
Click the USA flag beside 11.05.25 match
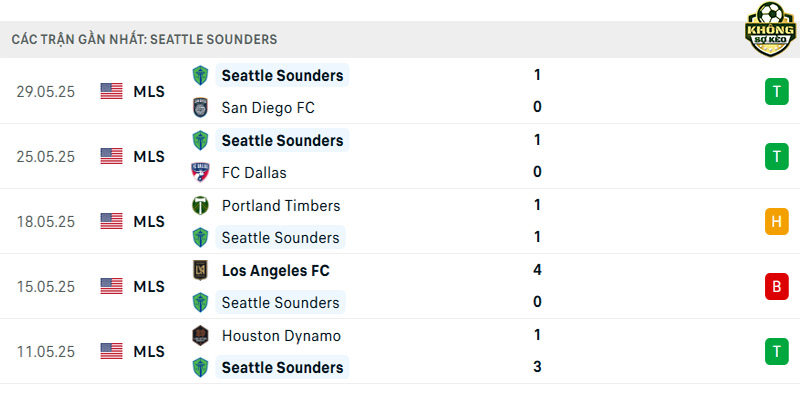pyautogui.click(x=111, y=351)
